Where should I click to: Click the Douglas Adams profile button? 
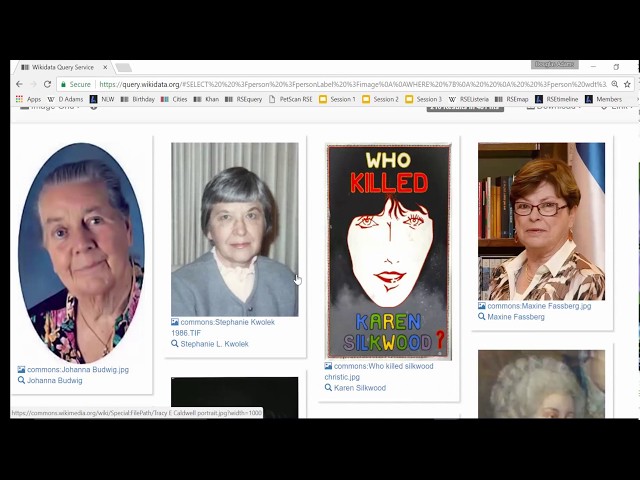[x=555, y=64]
